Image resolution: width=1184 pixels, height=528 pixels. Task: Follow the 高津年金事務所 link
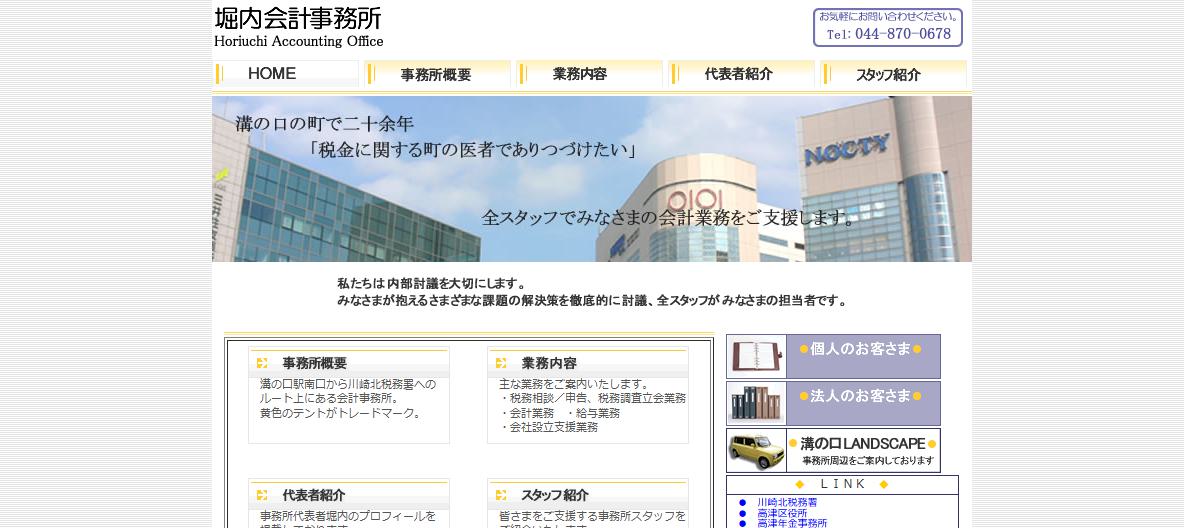792,523
